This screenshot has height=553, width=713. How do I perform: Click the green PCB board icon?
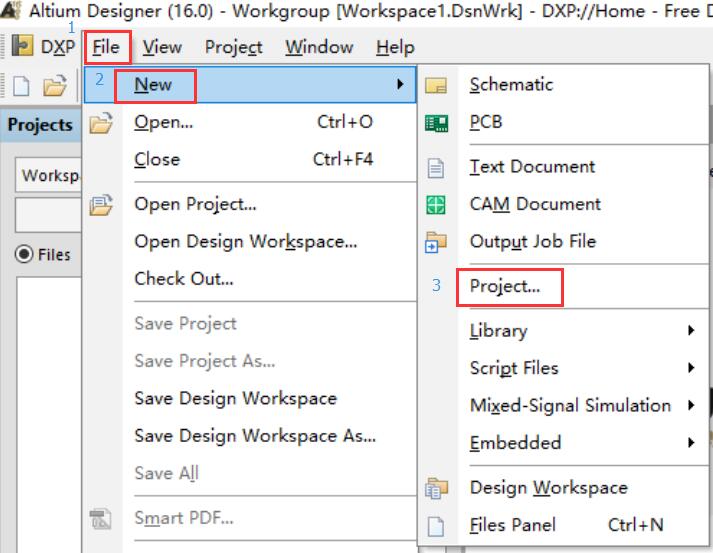click(x=436, y=123)
